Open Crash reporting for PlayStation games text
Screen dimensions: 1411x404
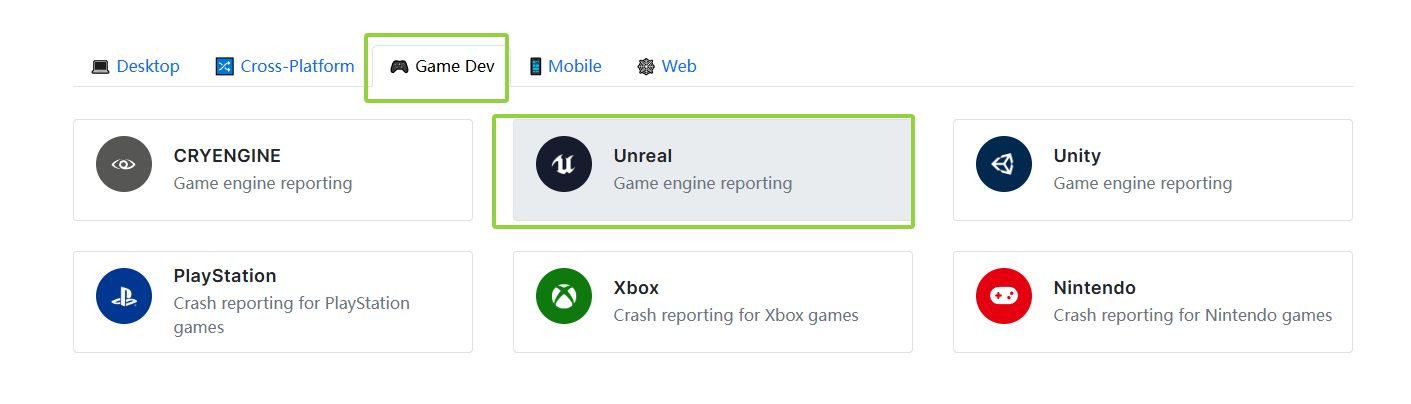pos(292,315)
